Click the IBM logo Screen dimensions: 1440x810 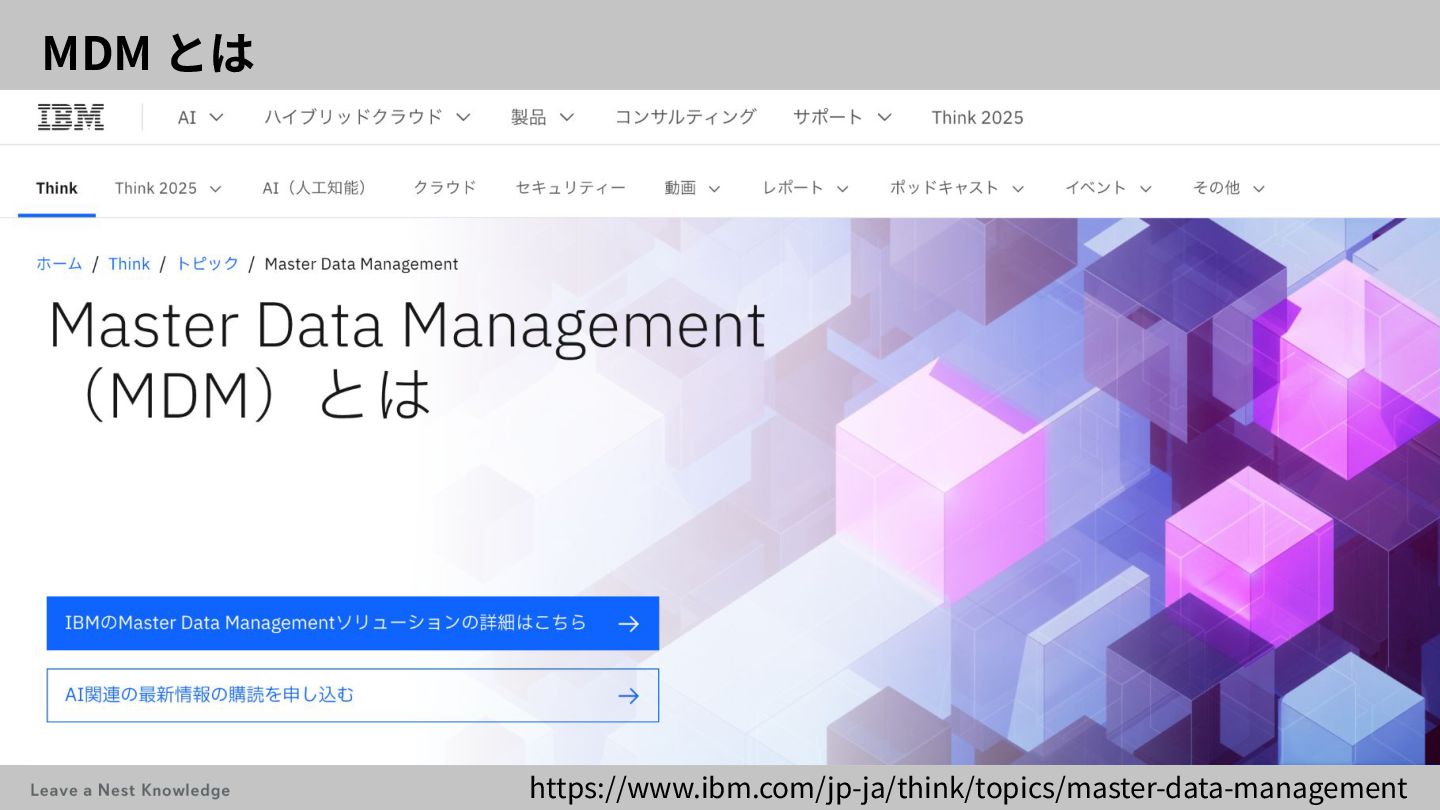[x=71, y=117]
